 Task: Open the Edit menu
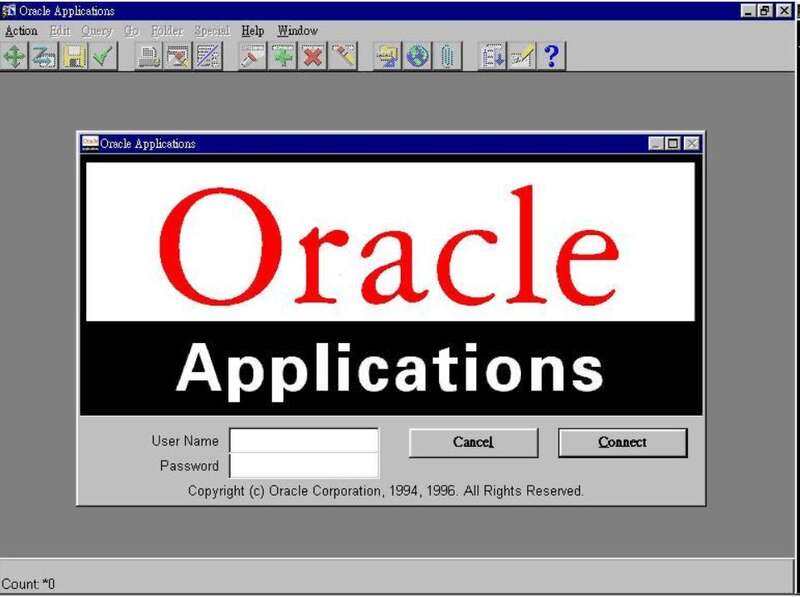tap(60, 31)
